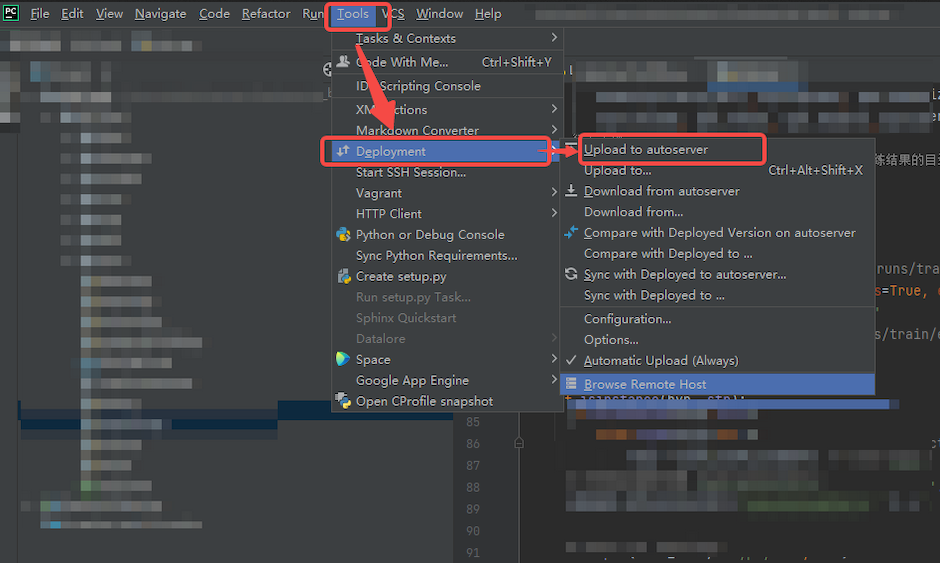This screenshot has width=940, height=563.
Task: Click the Python console icon
Action: pyautogui.click(x=343, y=234)
